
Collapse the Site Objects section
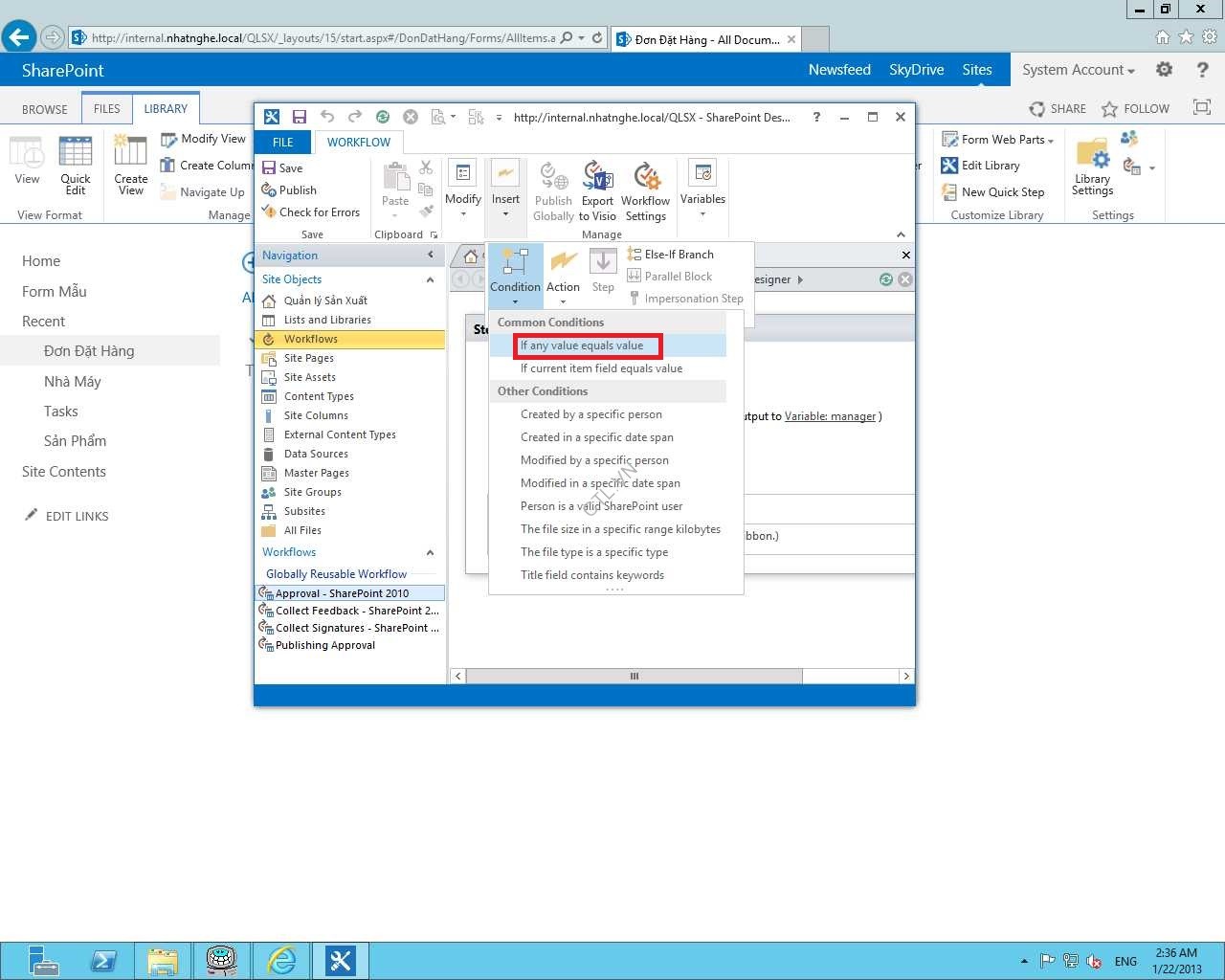[x=430, y=279]
